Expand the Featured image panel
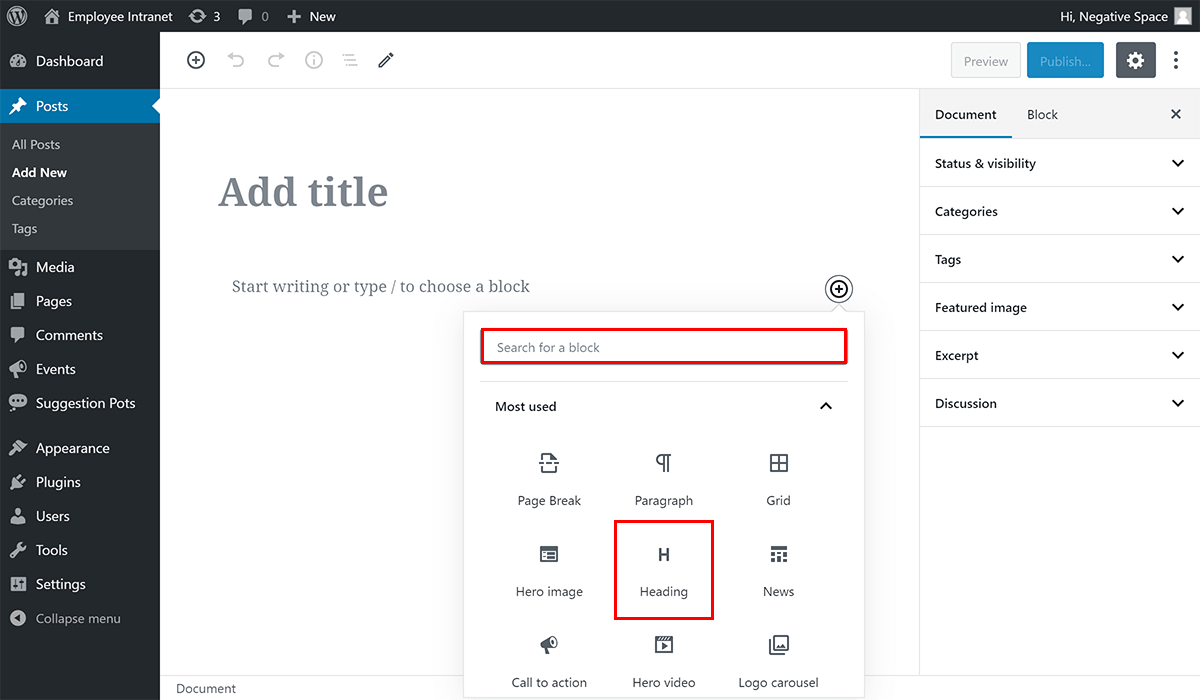 [1059, 307]
